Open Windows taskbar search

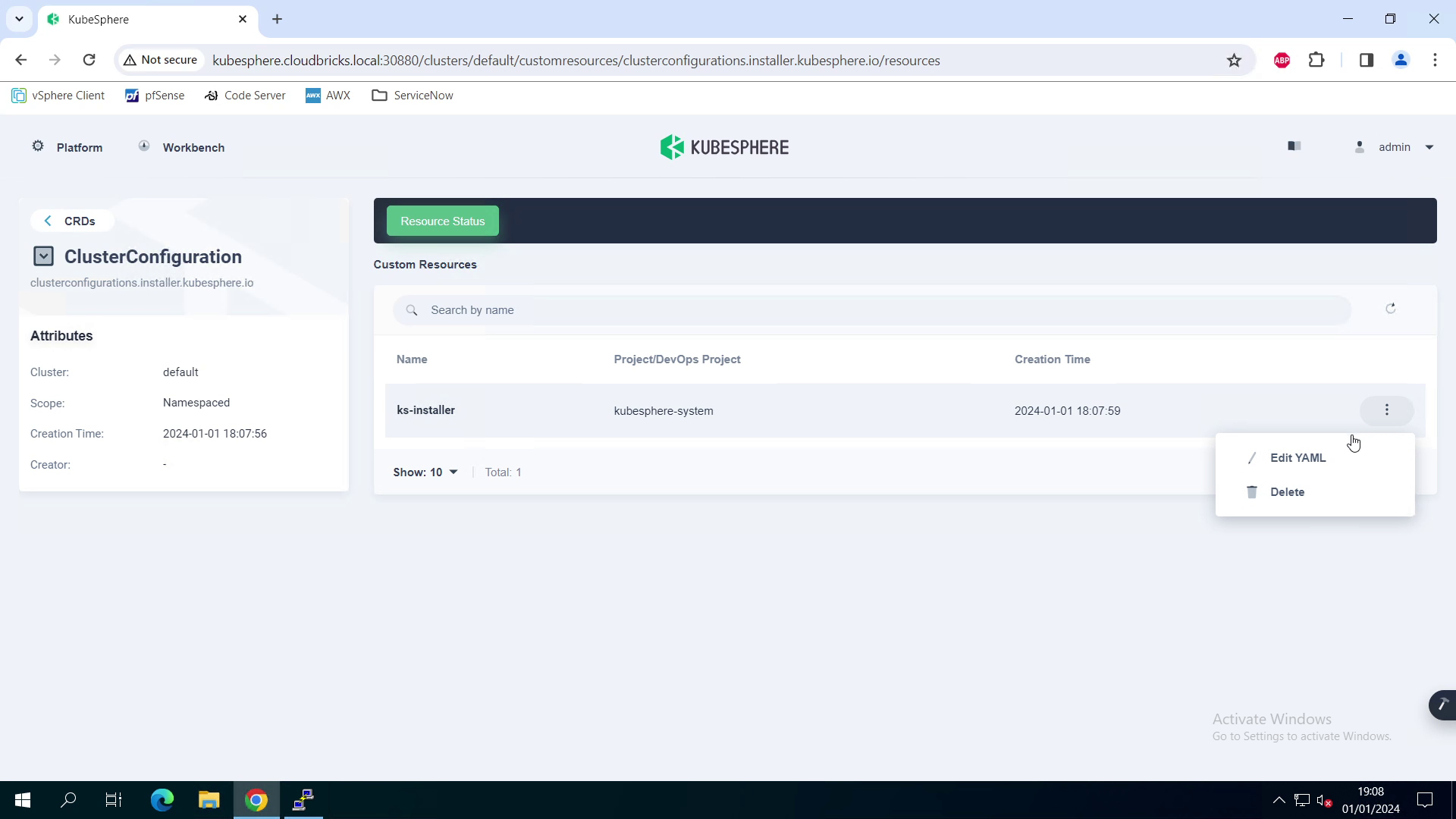click(68, 800)
